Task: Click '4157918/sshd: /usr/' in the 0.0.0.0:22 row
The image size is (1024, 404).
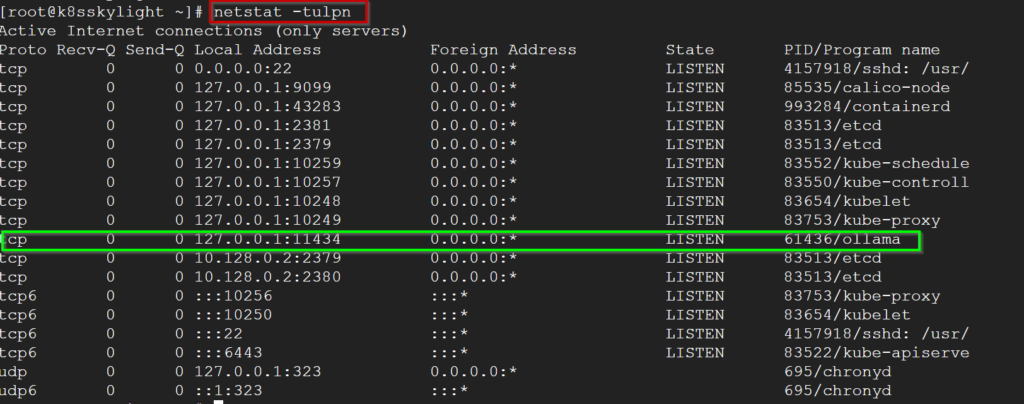Action: 877,69
